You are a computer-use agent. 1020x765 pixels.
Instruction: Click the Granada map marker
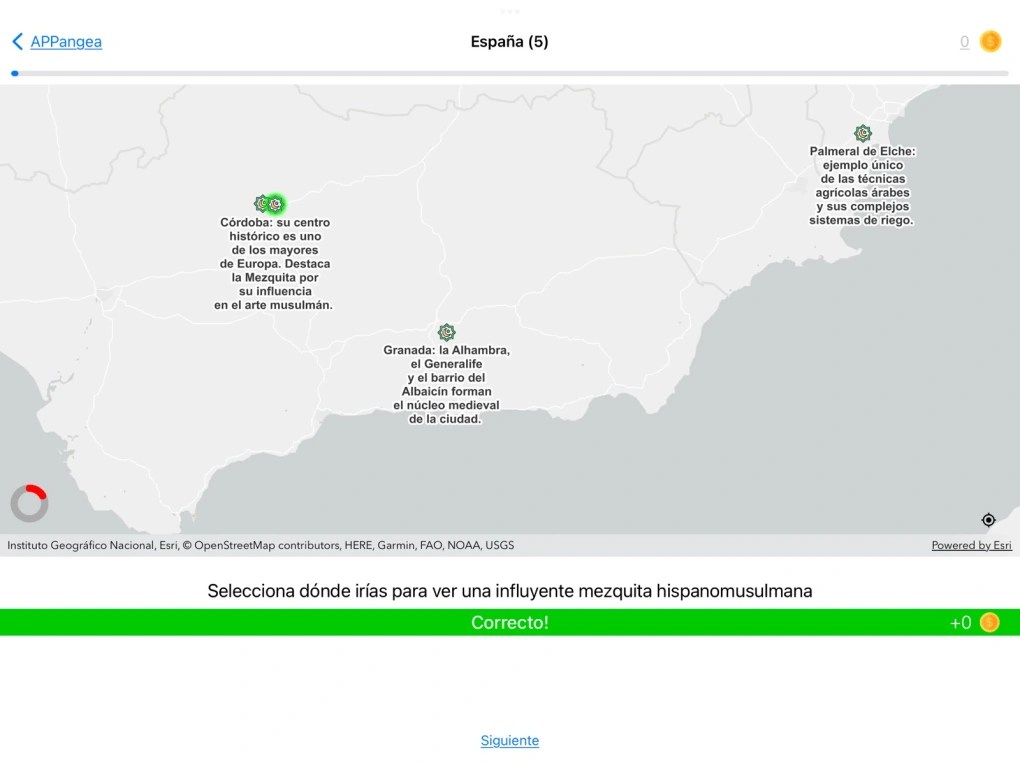click(447, 332)
